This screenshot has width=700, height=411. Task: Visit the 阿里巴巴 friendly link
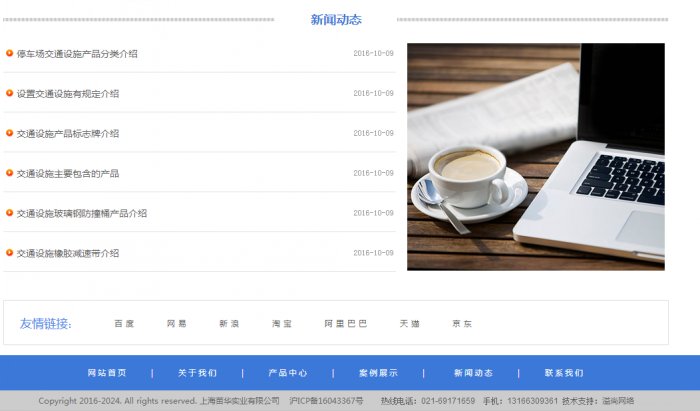(346, 324)
